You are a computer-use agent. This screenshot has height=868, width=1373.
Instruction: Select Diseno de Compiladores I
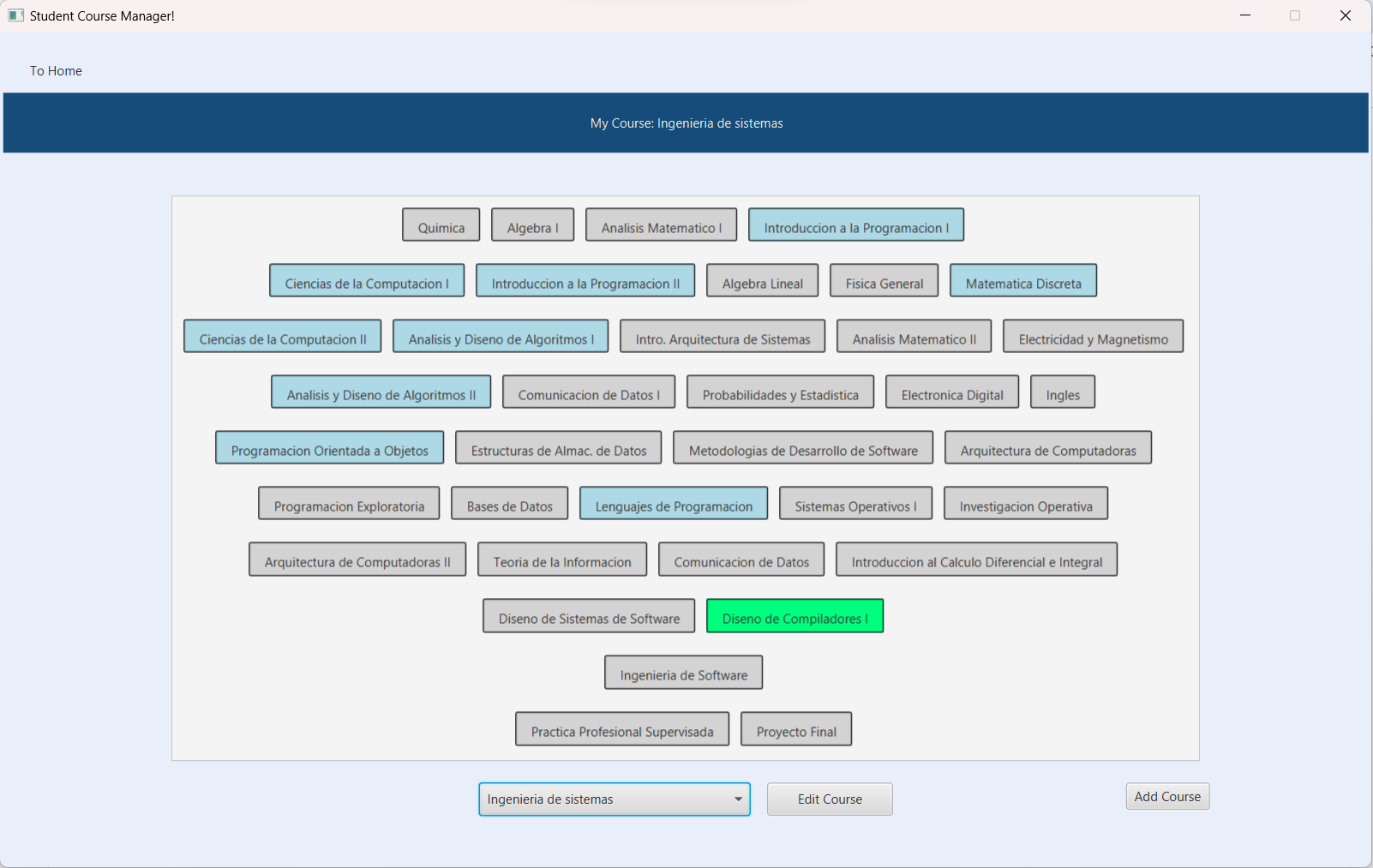(x=794, y=616)
